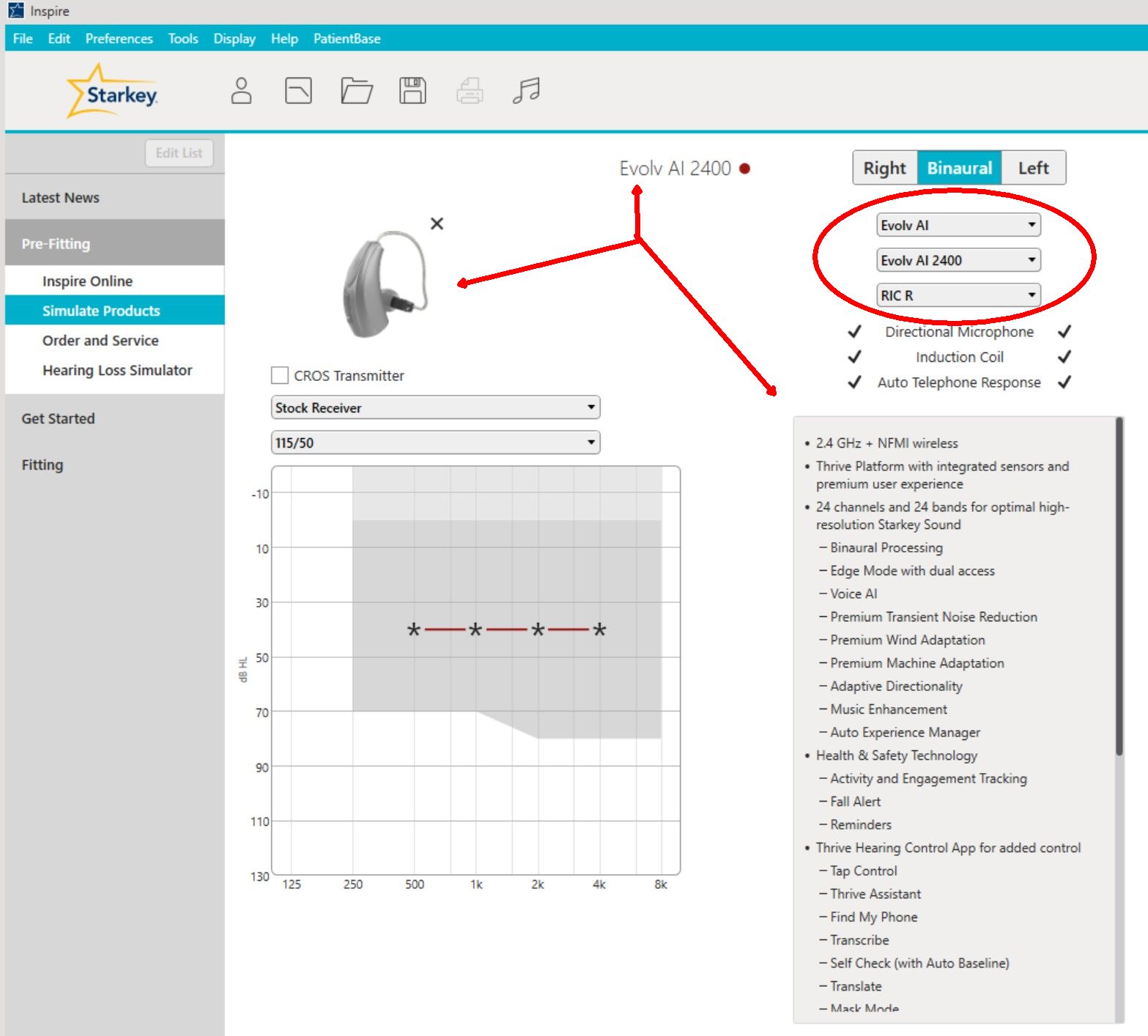Expand the Fitting sidebar section
The height and width of the screenshot is (1036, 1148).
click(114, 465)
